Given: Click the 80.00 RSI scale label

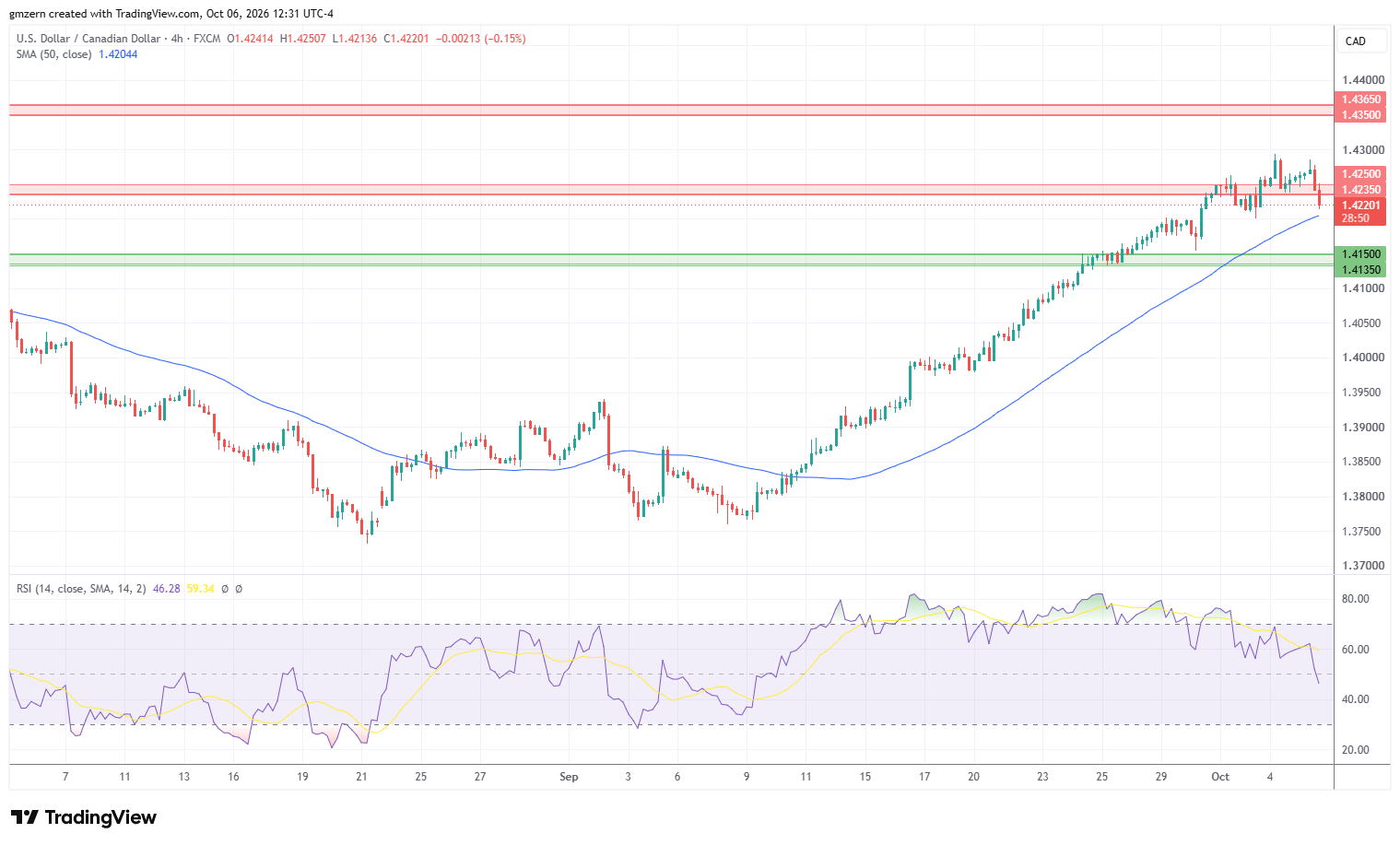Looking at the screenshot, I should [1355, 599].
